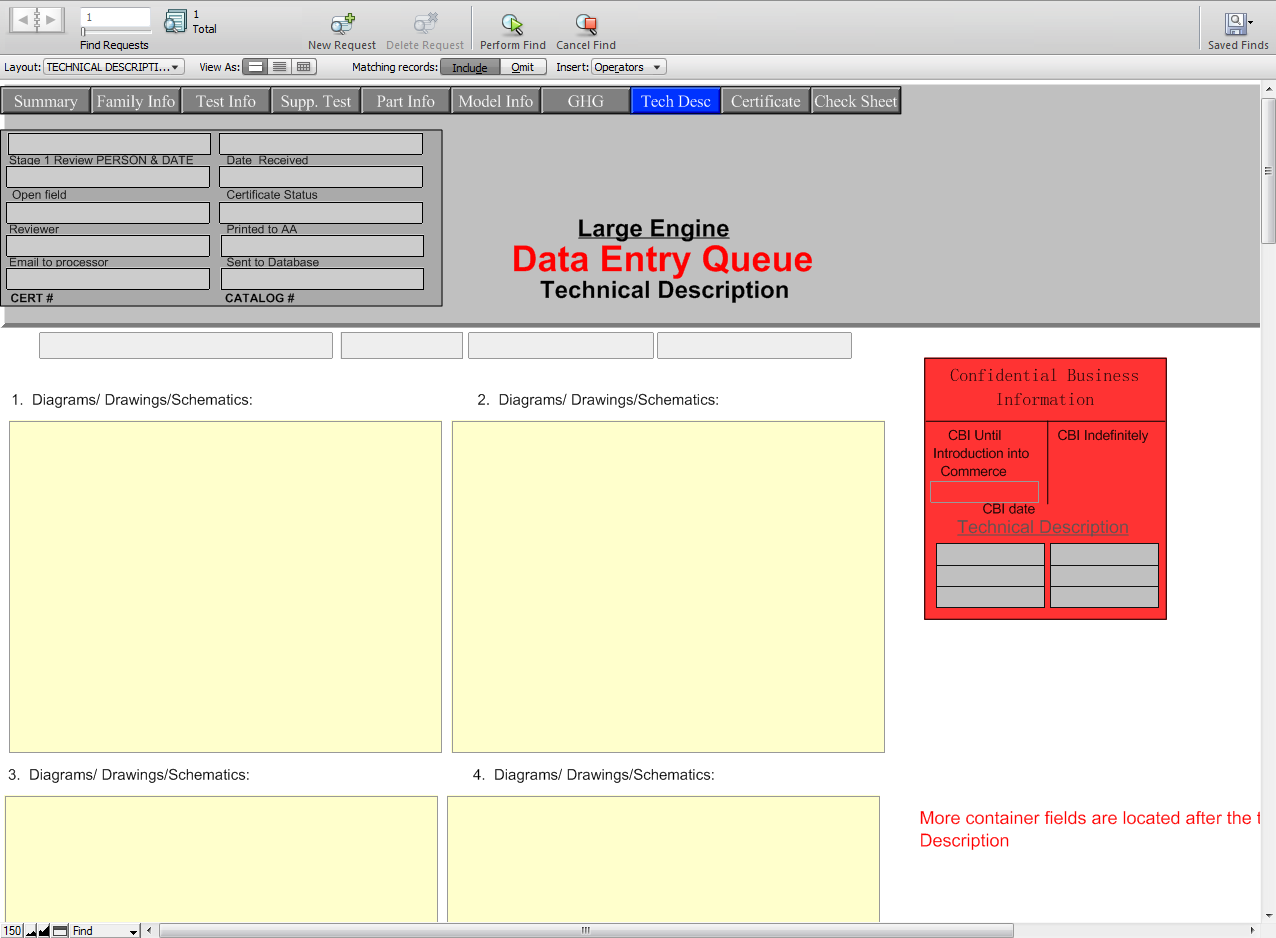Switch View As to form view
The height and width of the screenshot is (938, 1276).
[x=255, y=67]
